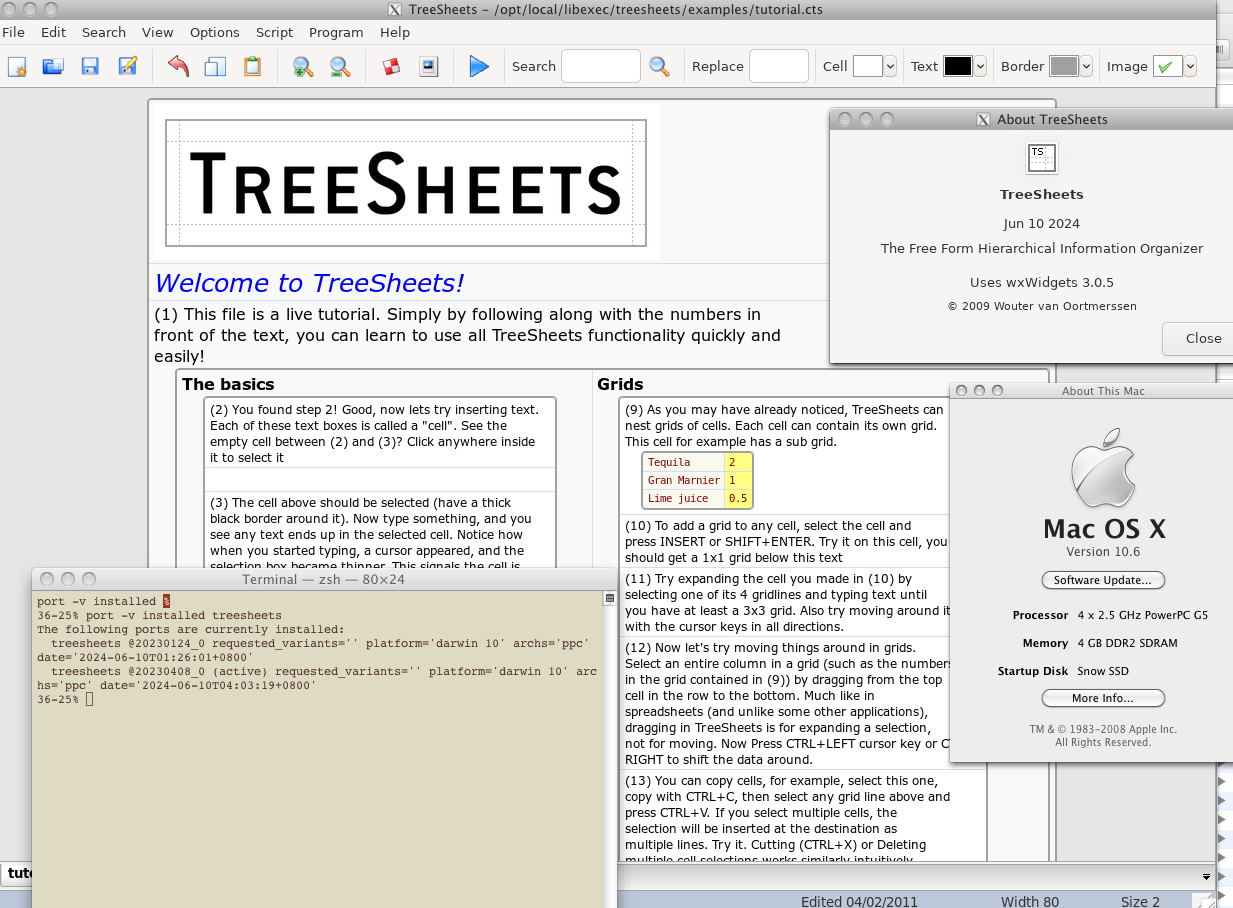The image size is (1233, 908).
Task: Click the Size 2 status entry
Action: click(x=1140, y=901)
